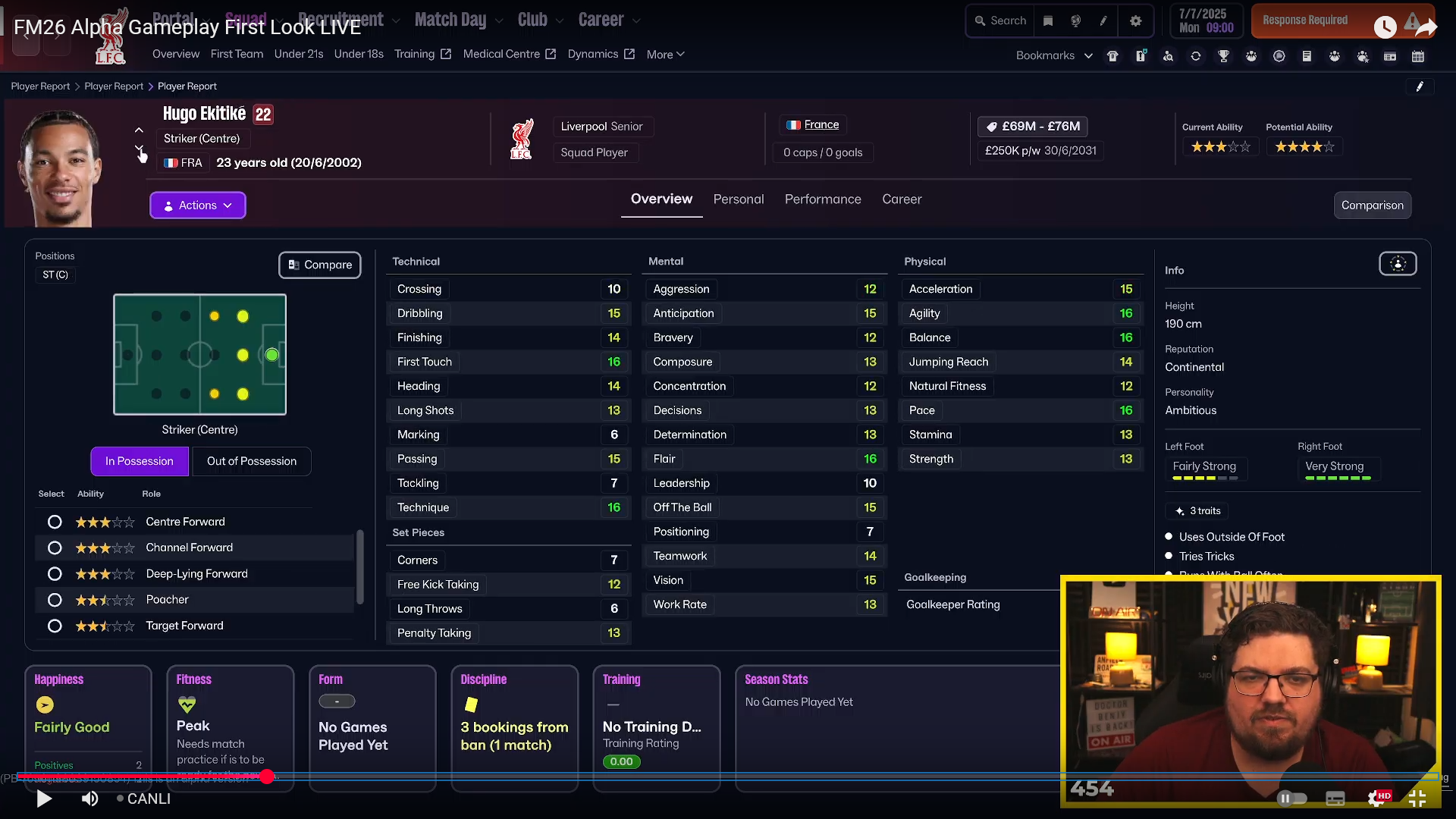Click the settings gear icon
The image size is (1456, 819).
[x=1135, y=21]
